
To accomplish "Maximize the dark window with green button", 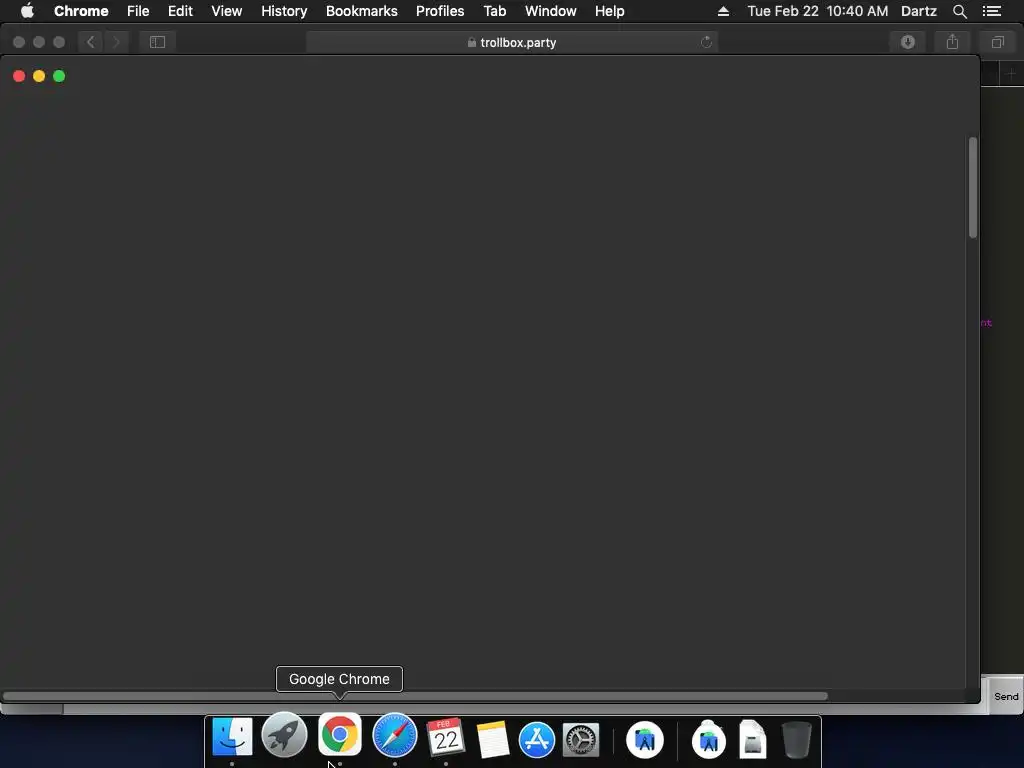I will (x=59, y=76).
